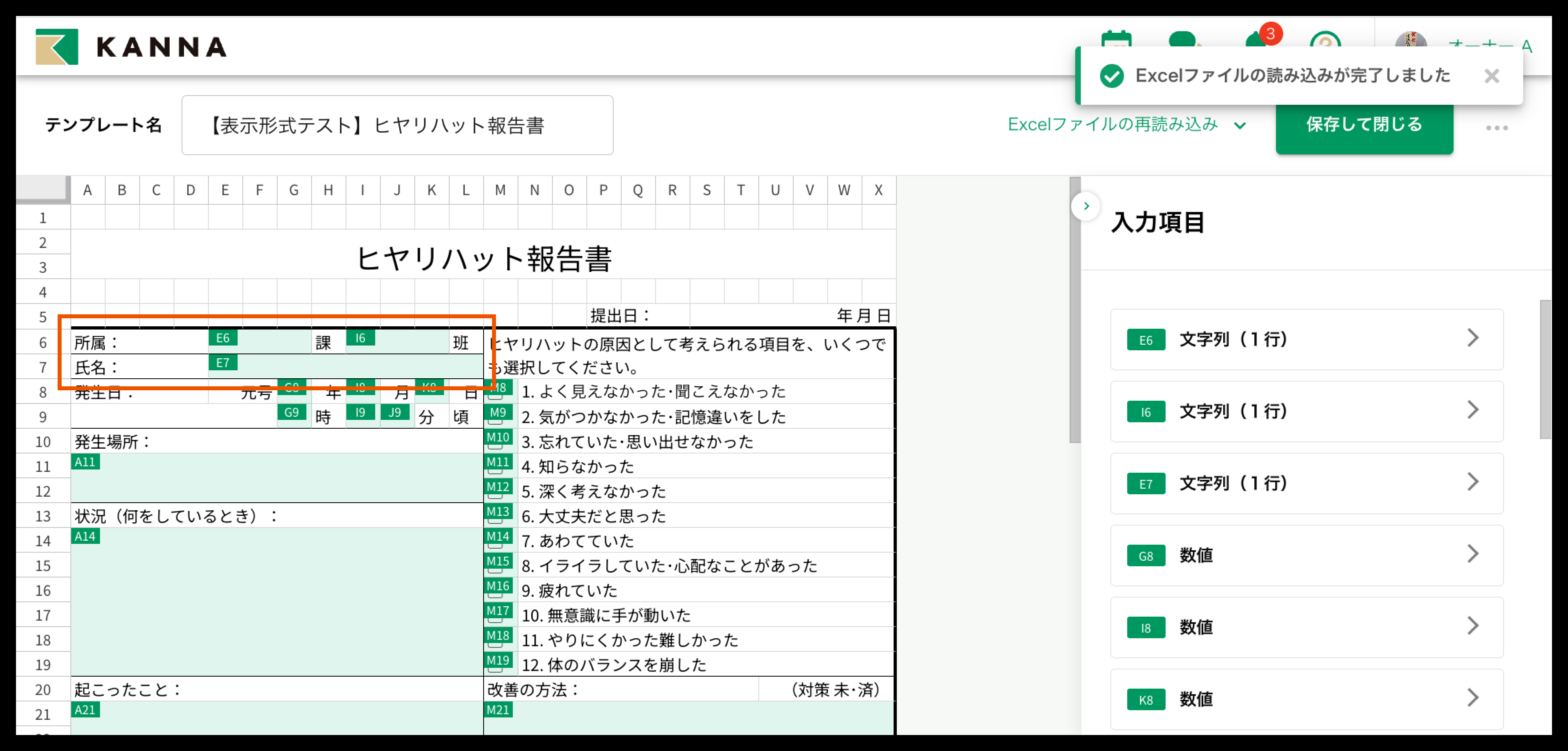Select the A11 cell tag
The height and width of the screenshot is (751, 1568).
tap(85, 462)
